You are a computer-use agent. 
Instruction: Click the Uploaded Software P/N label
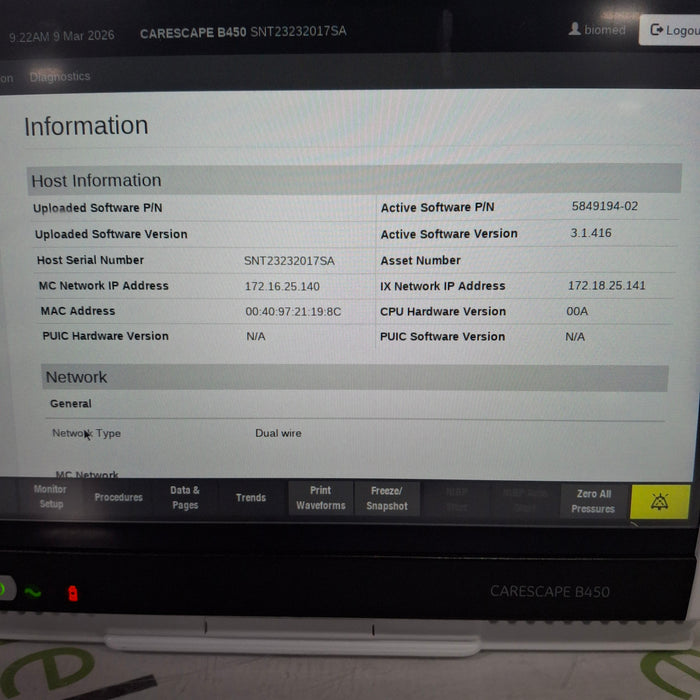point(97,208)
